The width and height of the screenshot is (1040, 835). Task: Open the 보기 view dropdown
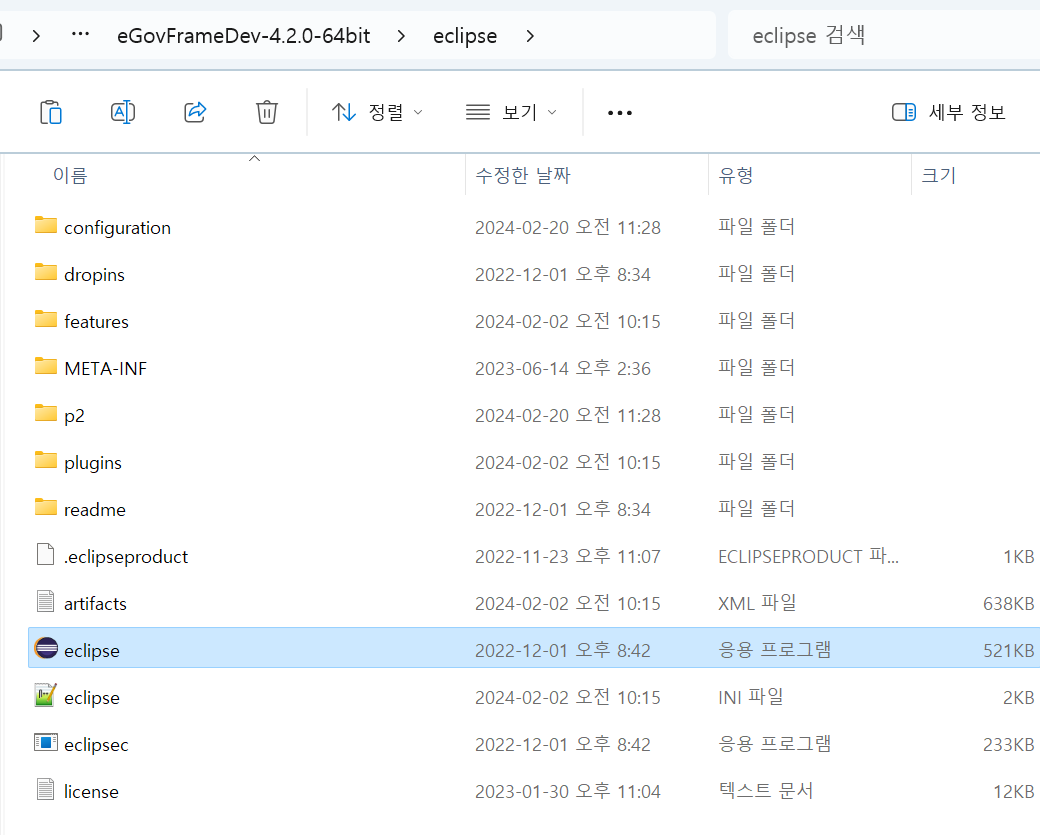[511, 112]
